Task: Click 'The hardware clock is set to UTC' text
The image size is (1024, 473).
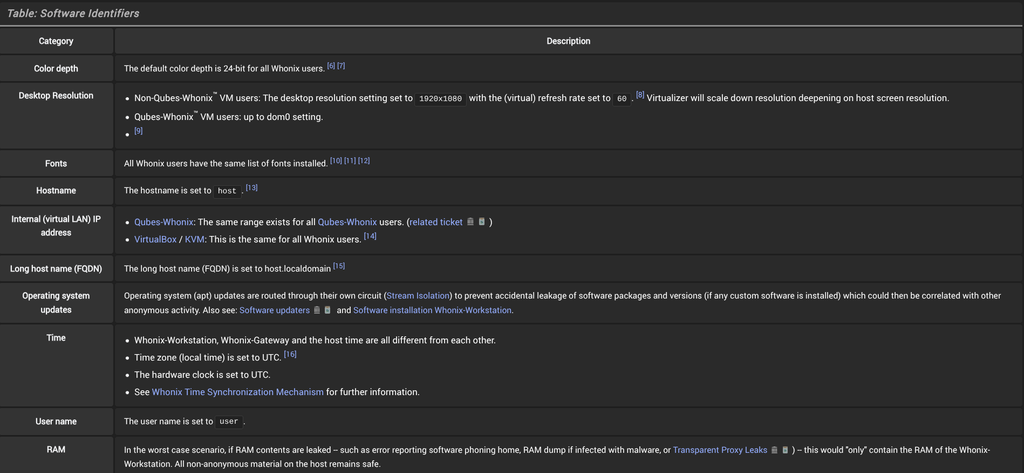Action: pos(202,375)
